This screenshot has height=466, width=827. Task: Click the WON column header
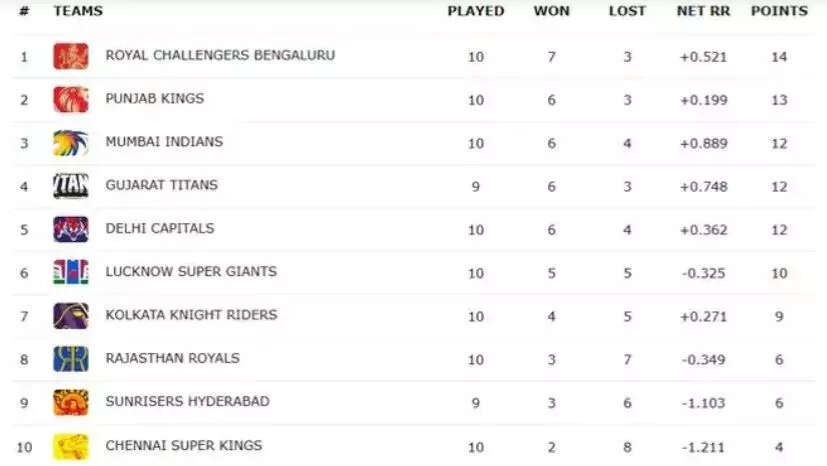pos(552,11)
